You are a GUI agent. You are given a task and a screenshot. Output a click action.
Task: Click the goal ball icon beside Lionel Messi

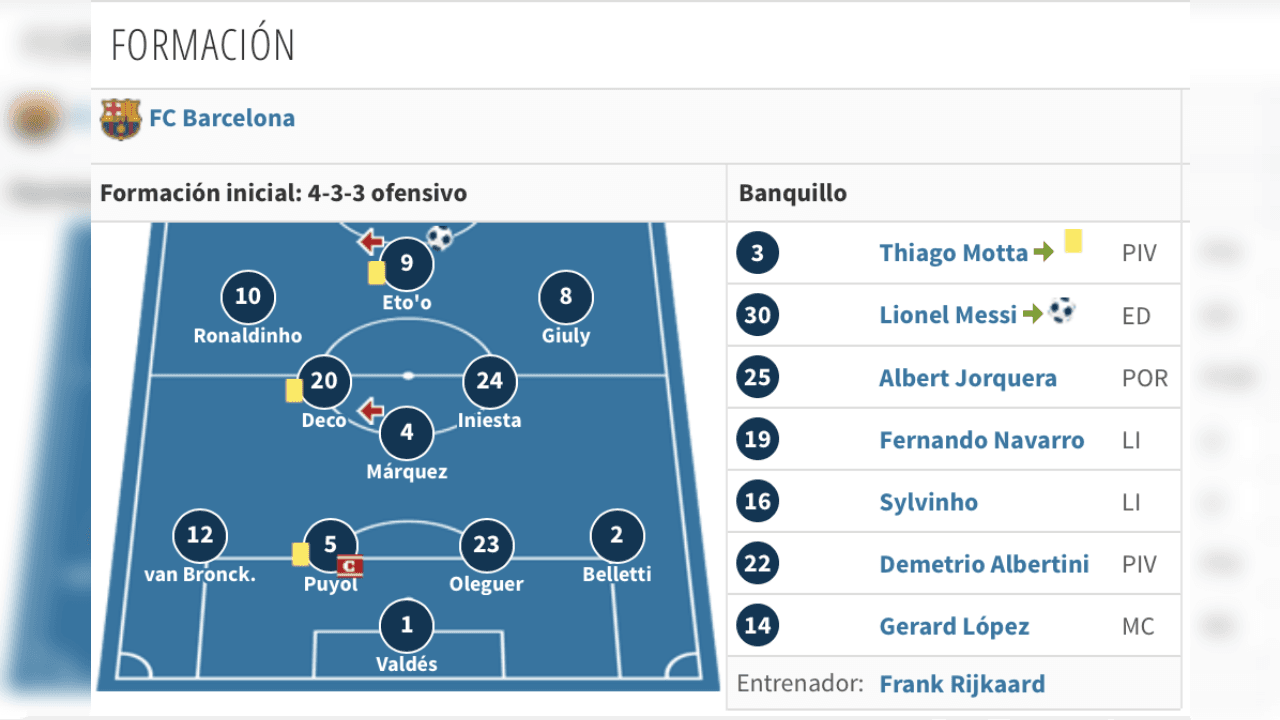click(1062, 311)
